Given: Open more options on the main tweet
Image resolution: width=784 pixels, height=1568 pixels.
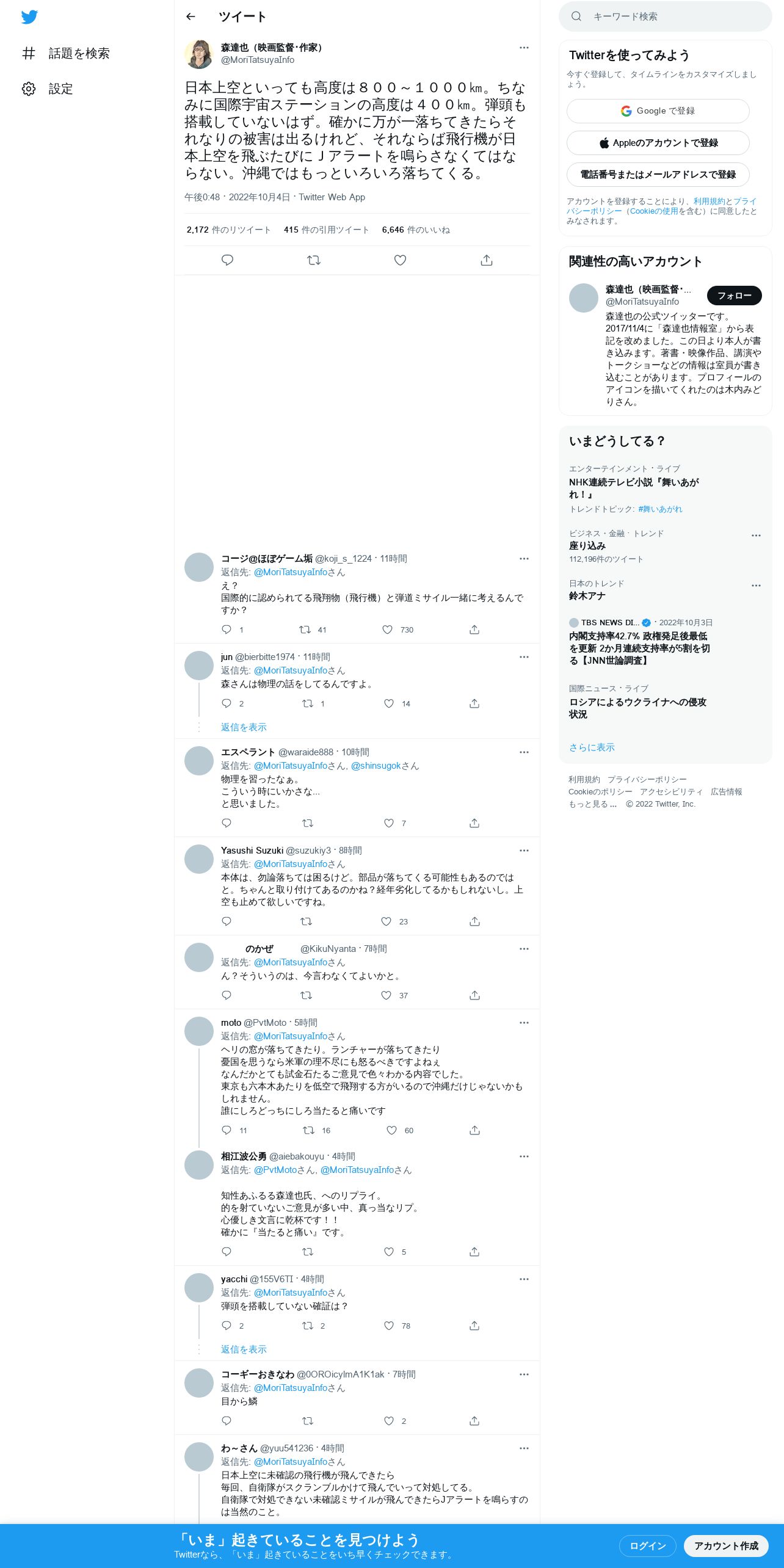Looking at the screenshot, I should (x=524, y=48).
